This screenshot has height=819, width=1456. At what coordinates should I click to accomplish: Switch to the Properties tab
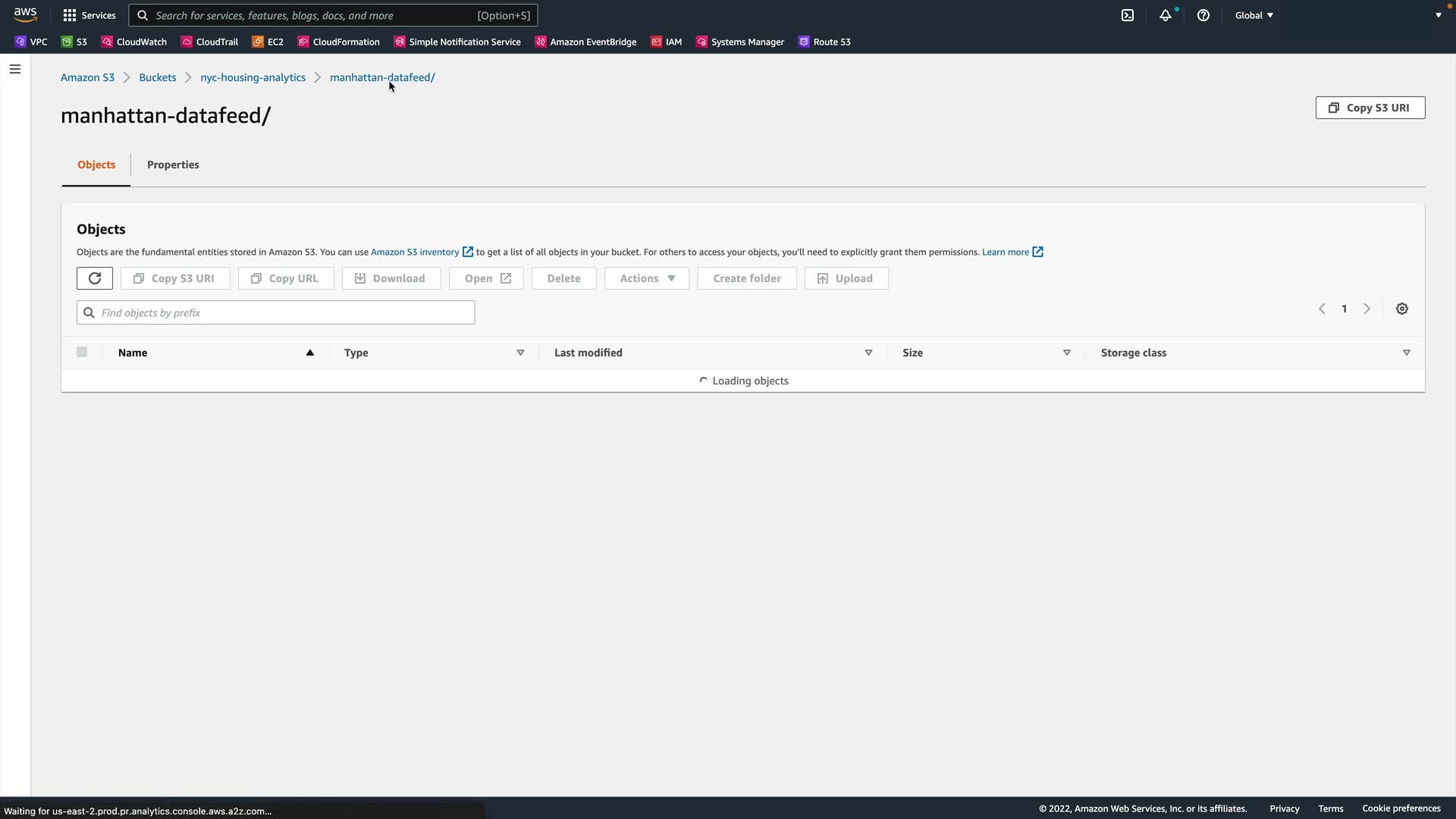tap(173, 165)
